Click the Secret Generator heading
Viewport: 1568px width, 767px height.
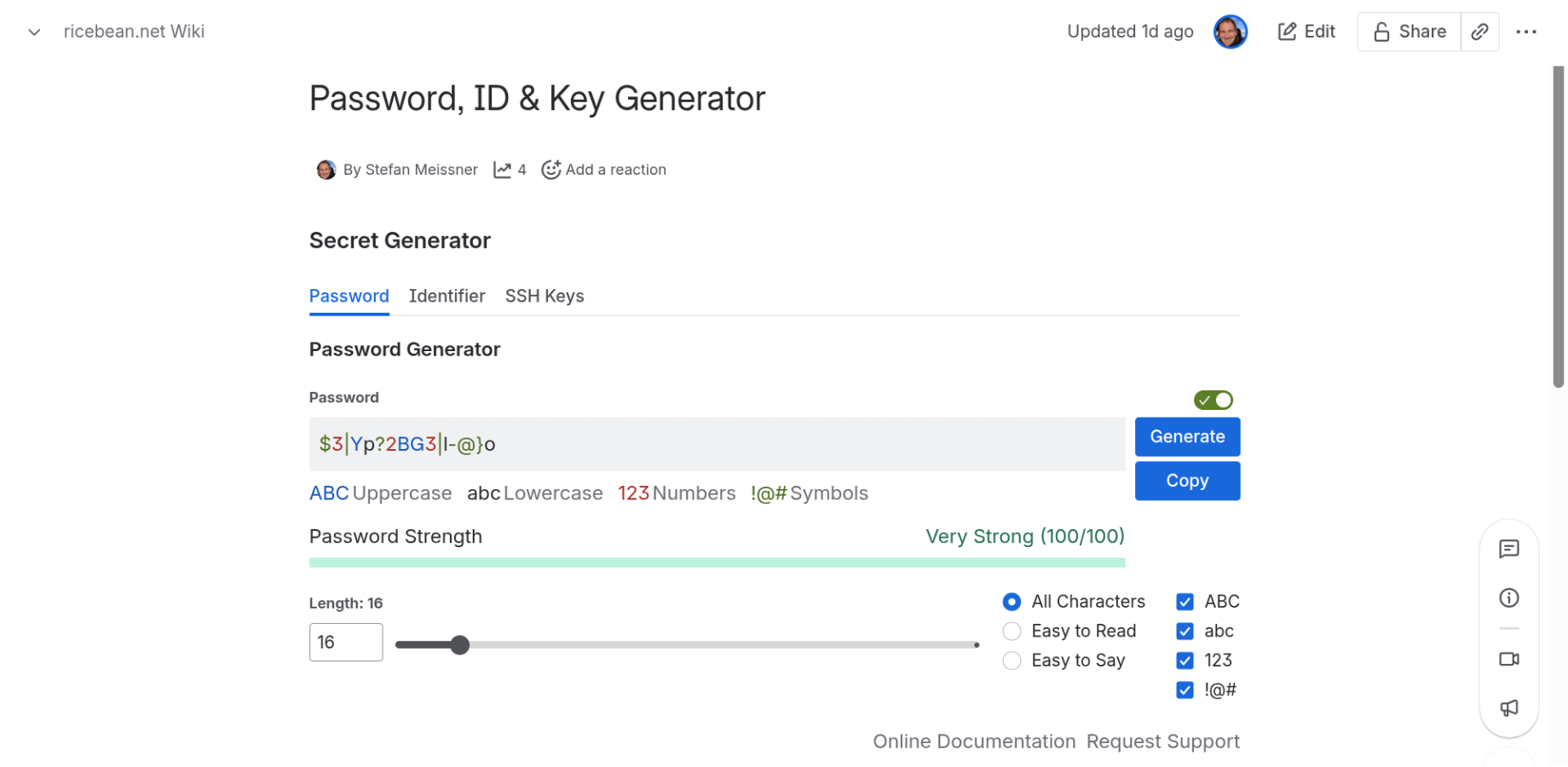400,240
